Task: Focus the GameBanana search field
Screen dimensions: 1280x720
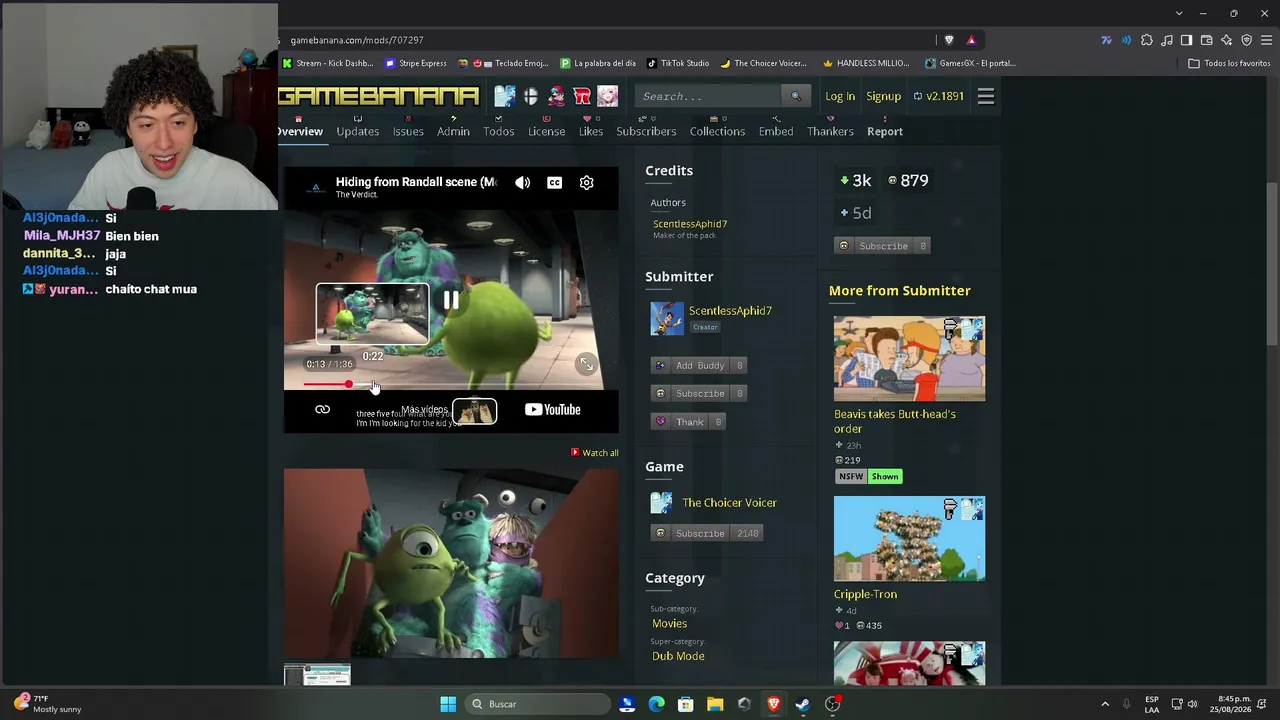Action: [x=708, y=96]
